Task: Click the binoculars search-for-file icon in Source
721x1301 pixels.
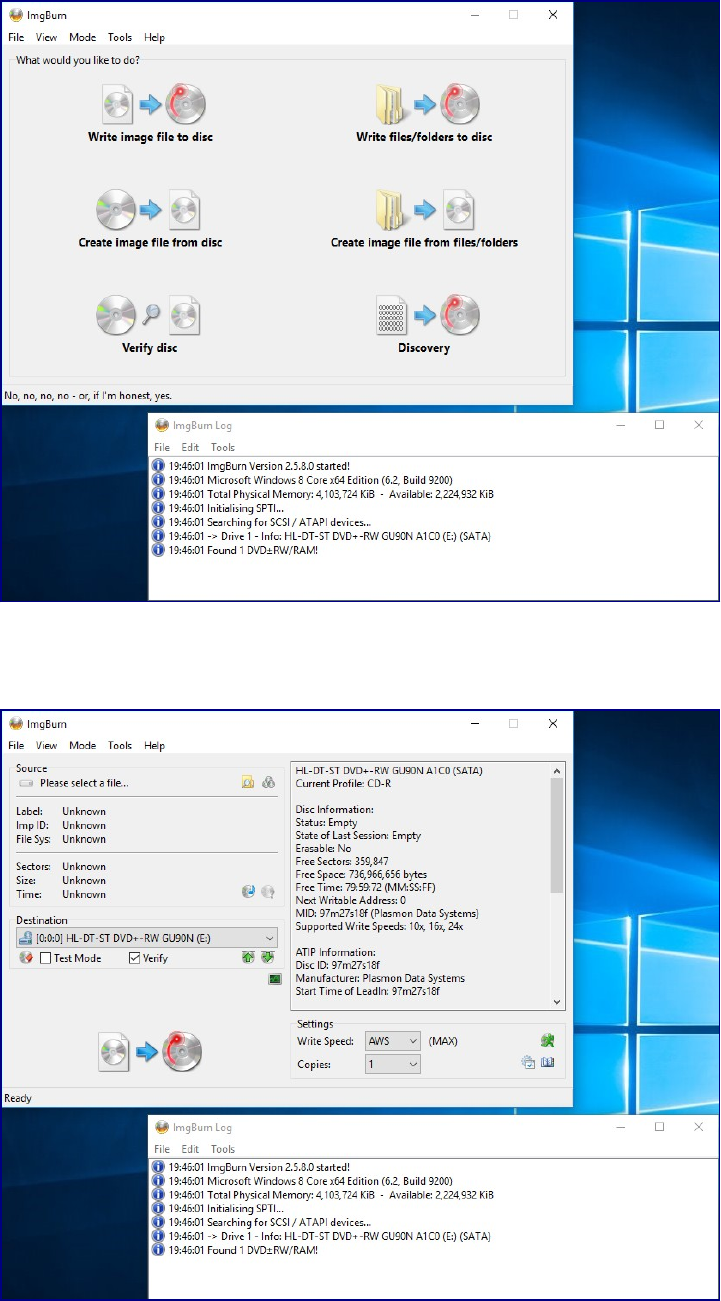Action: pyautogui.click(x=268, y=783)
